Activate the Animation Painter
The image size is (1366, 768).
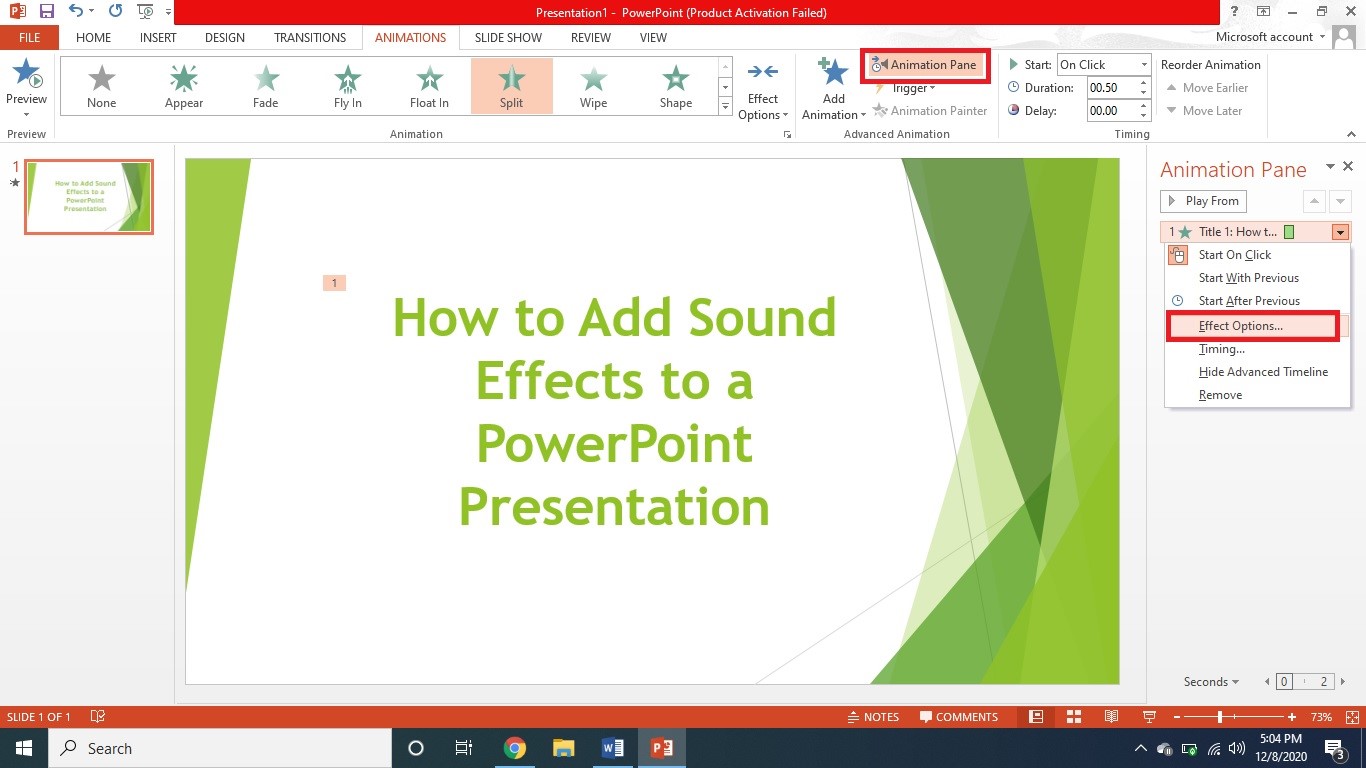tap(931, 110)
